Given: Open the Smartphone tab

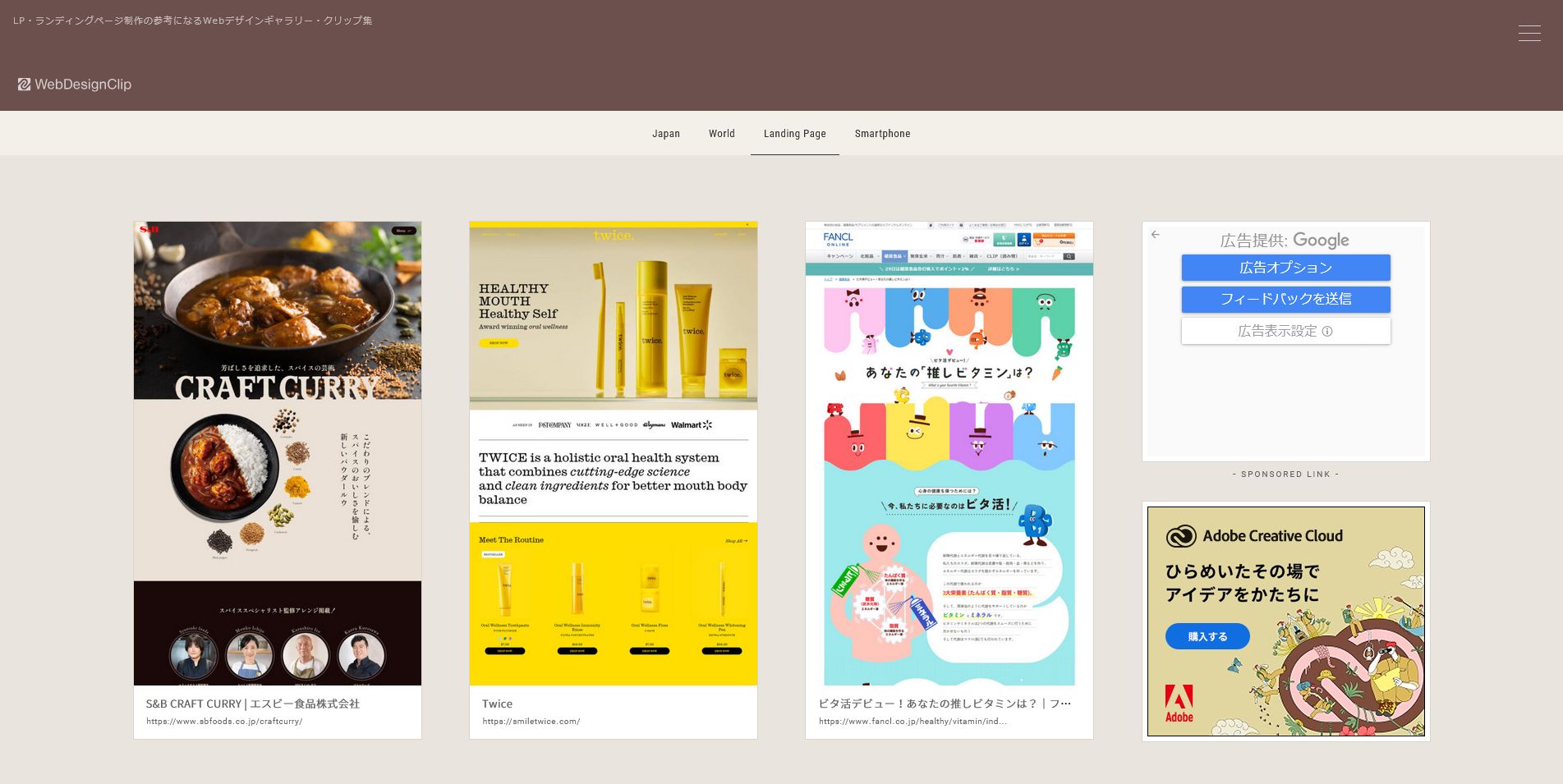Looking at the screenshot, I should (x=882, y=134).
